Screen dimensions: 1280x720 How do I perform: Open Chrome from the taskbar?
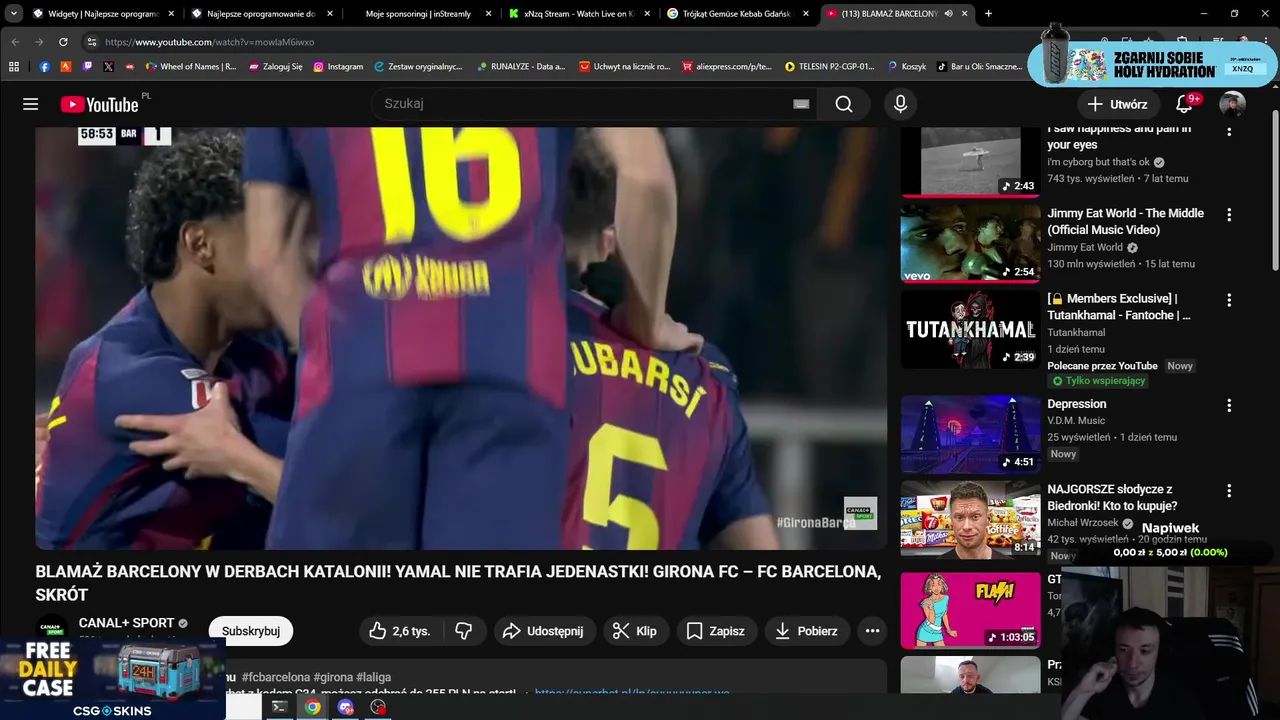[313, 707]
